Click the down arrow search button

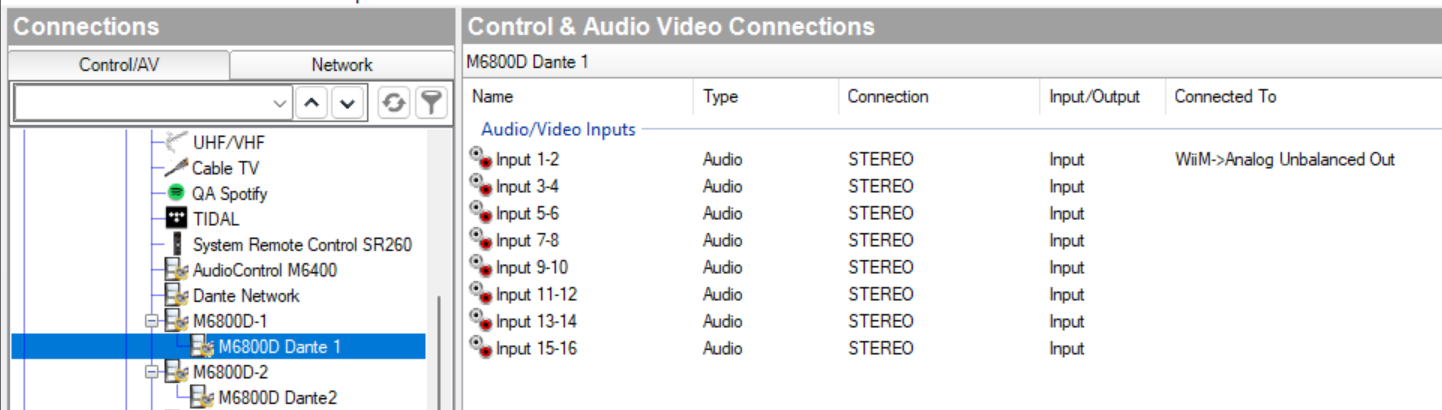coord(347,103)
